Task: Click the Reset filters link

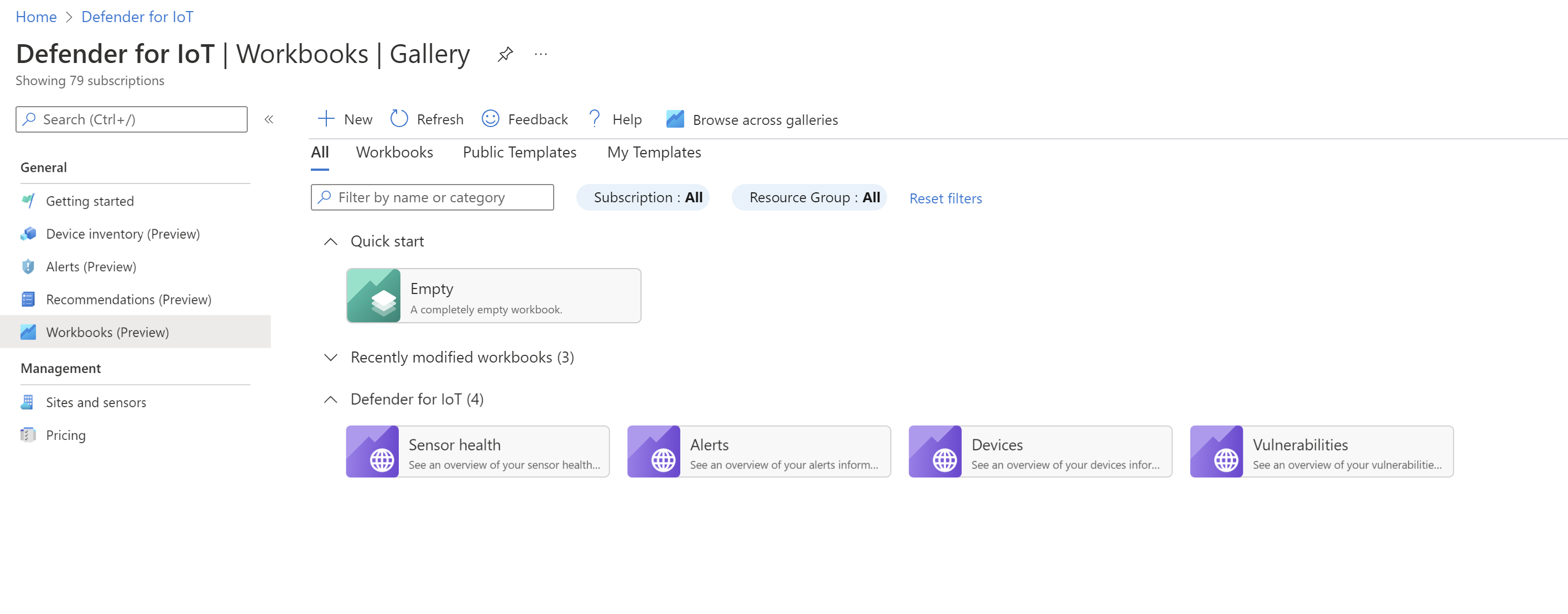Action: 945,197
